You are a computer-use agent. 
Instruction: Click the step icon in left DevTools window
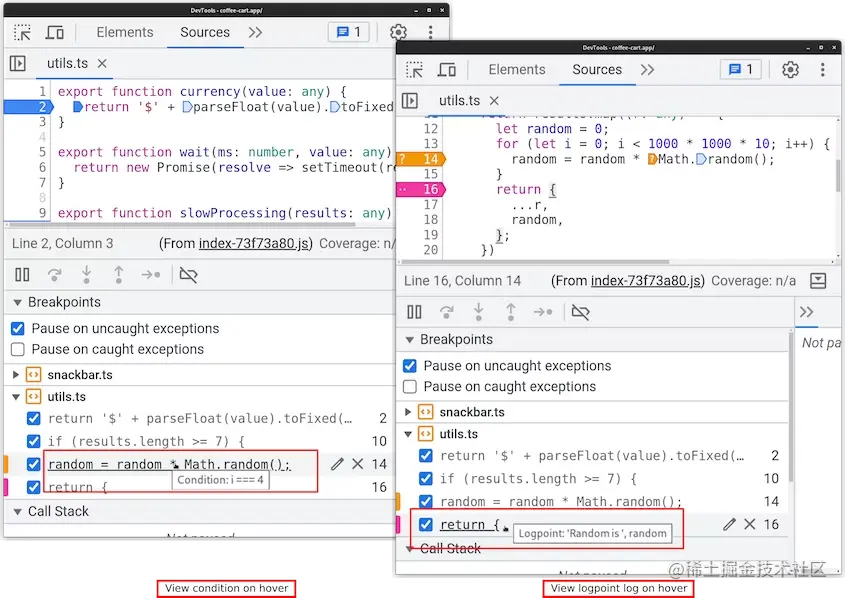(151, 275)
